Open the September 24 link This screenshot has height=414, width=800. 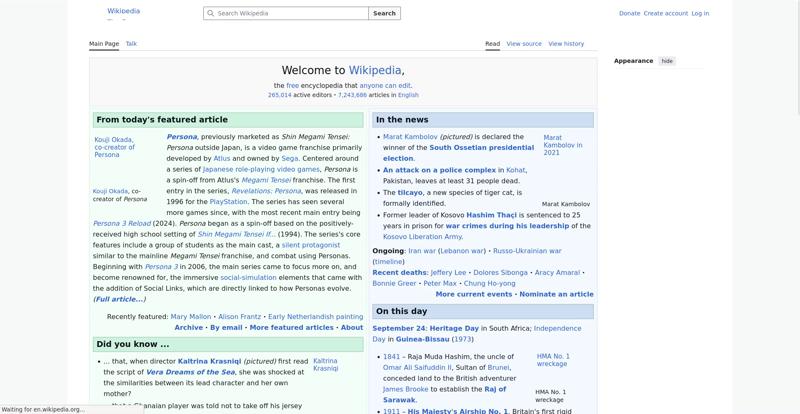399,329
